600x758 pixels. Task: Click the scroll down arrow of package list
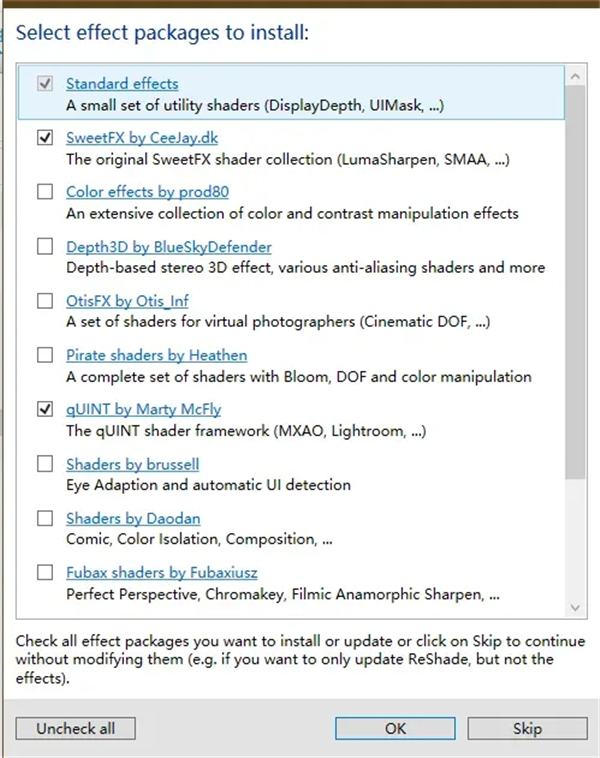click(x=576, y=607)
